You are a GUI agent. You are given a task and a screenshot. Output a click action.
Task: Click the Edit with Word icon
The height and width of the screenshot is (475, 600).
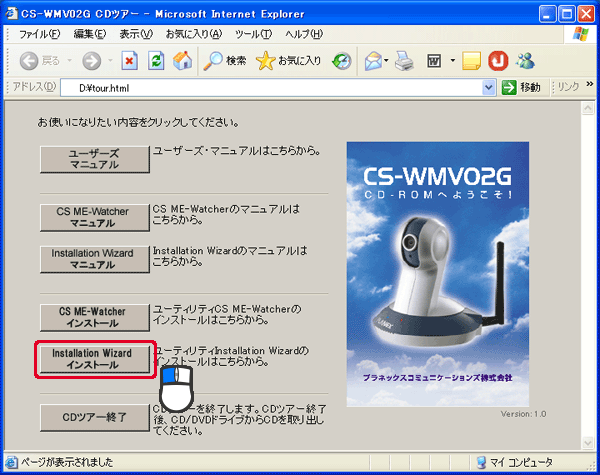tap(434, 60)
